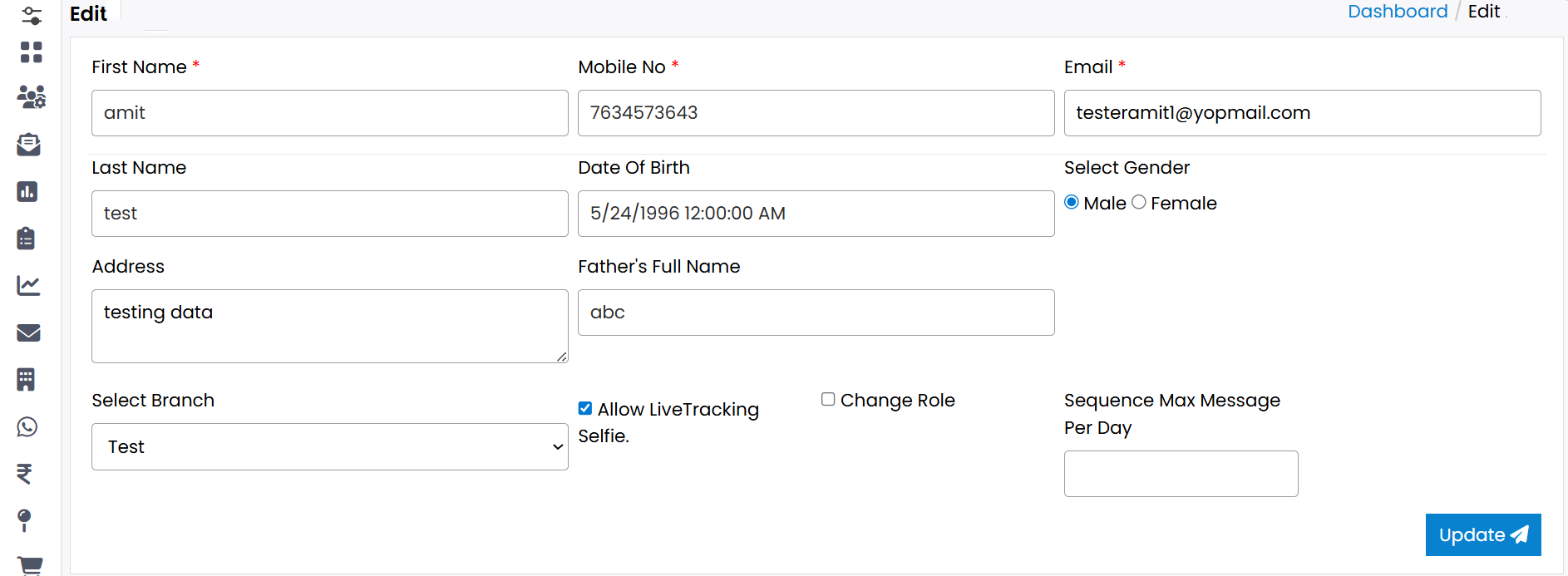The image size is (1568, 576).
Task: Expand the Select Branch dropdown
Action: pos(329,447)
